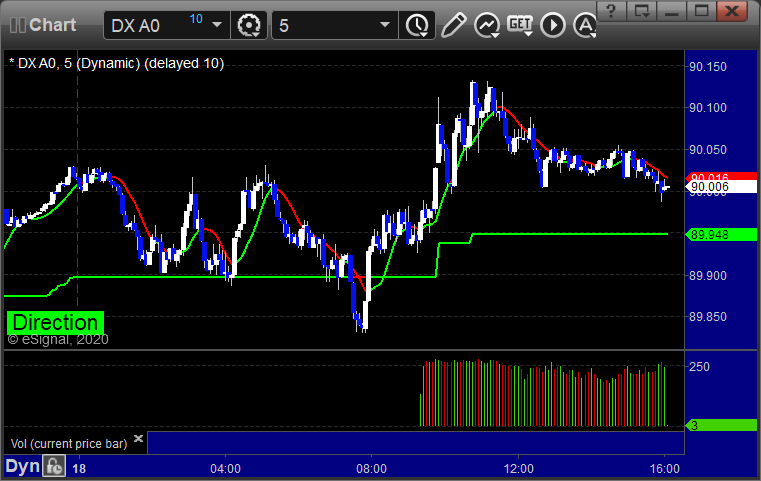Screen dimensions: 761x481
Task: Minimize the chart window
Action: coord(671,11)
